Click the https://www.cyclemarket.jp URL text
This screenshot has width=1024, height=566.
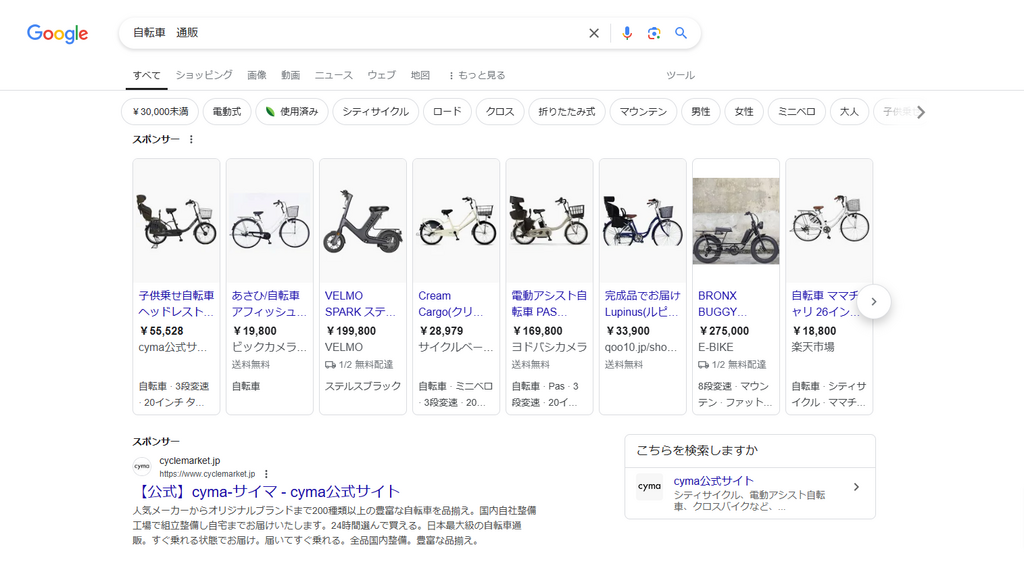(207, 474)
